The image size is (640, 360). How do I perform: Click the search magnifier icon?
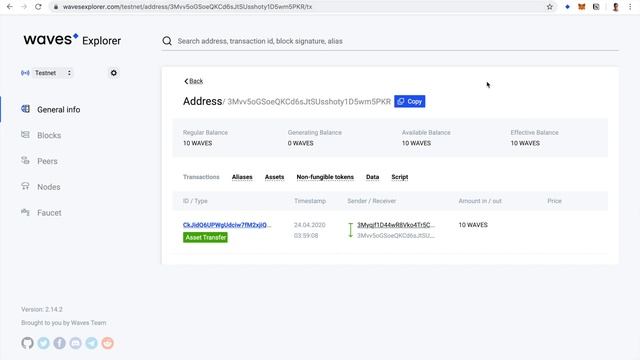coord(167,41)
